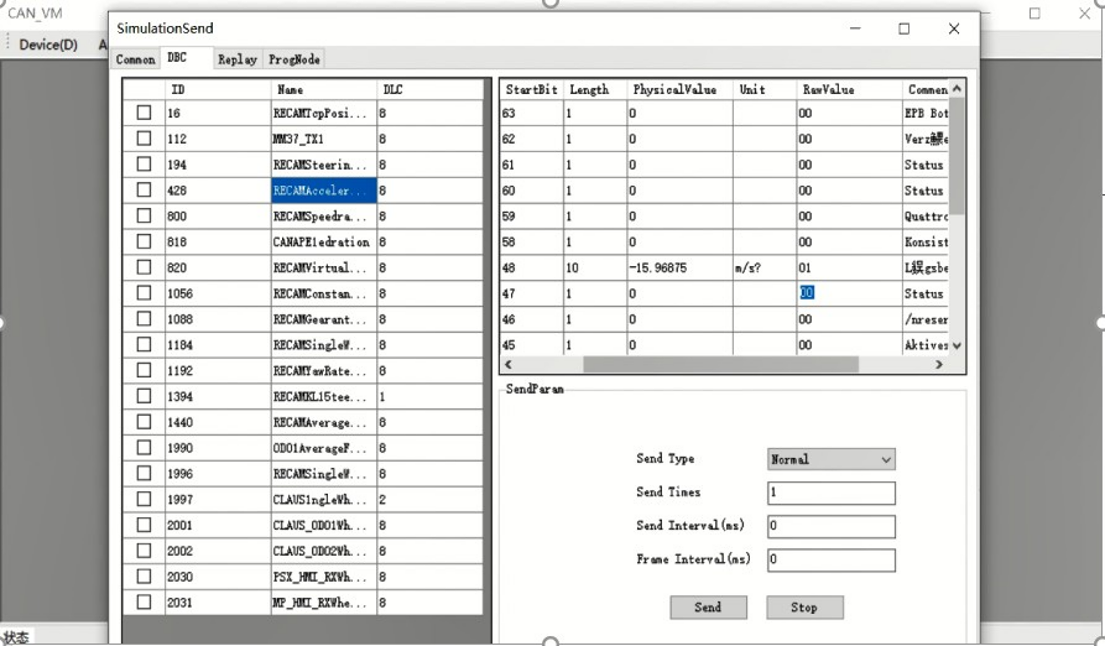This screenshot has height=646, width=1105.
Task: Select checkbox next to ID 2031
Action: coord(144,602)
